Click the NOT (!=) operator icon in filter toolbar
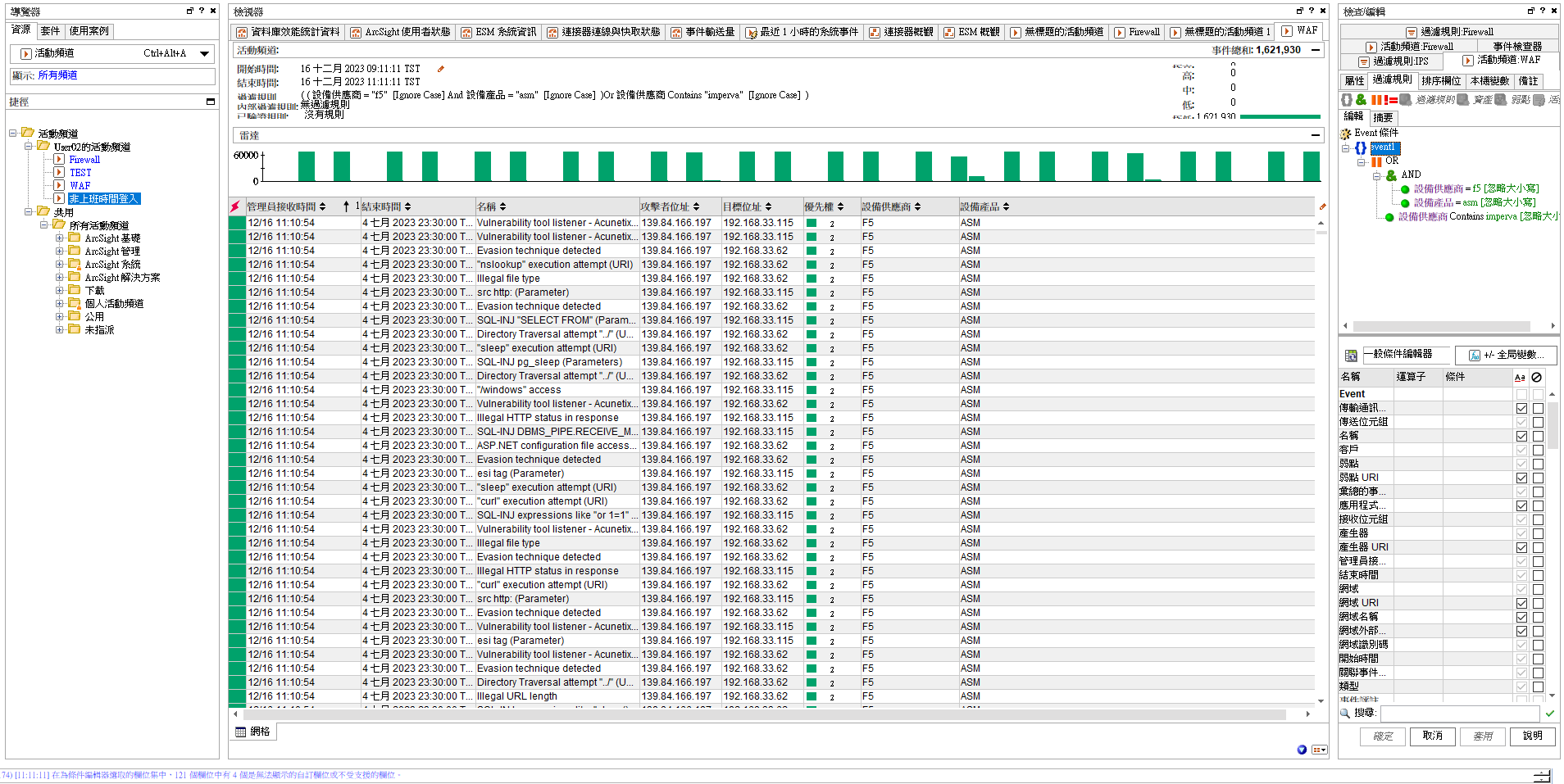The width and height of the screenshot is (1564, 784). pos(1390,100)
